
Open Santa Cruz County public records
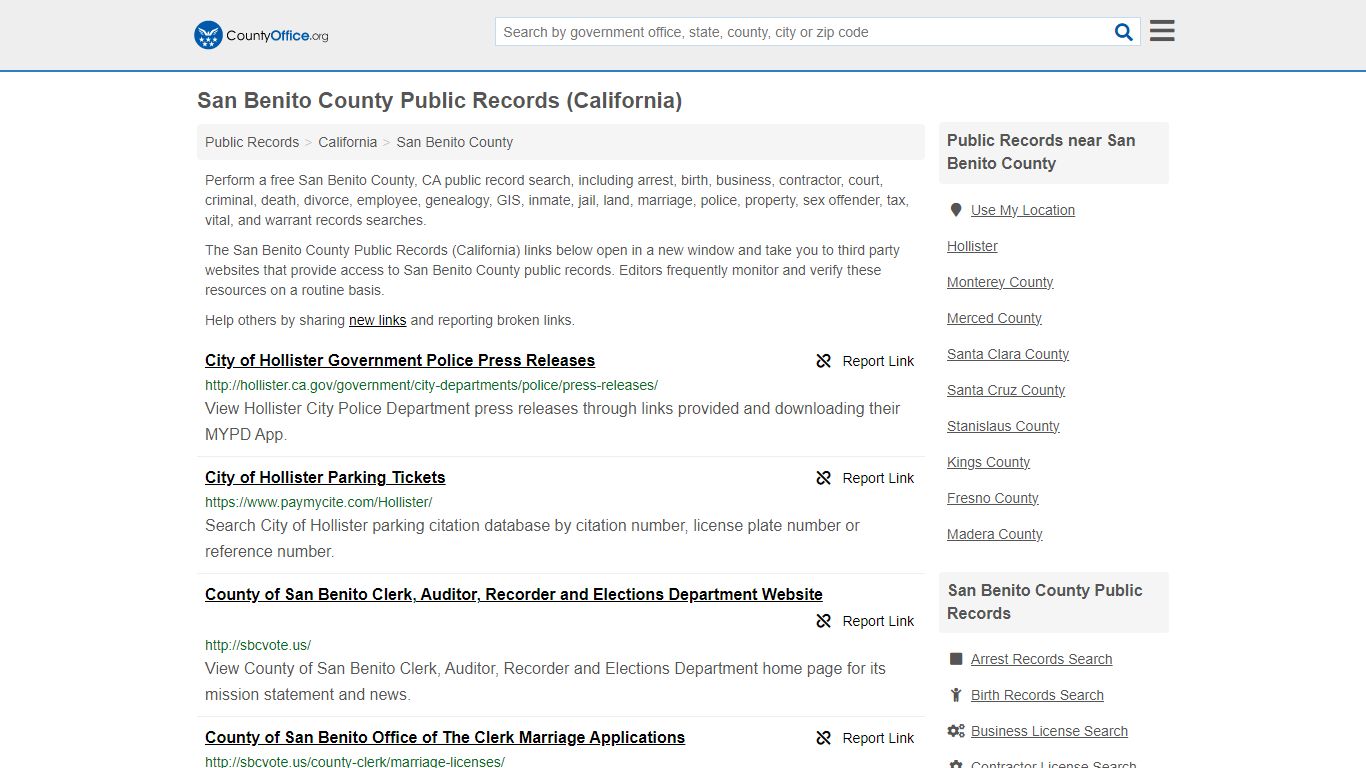pos(1006,390)
